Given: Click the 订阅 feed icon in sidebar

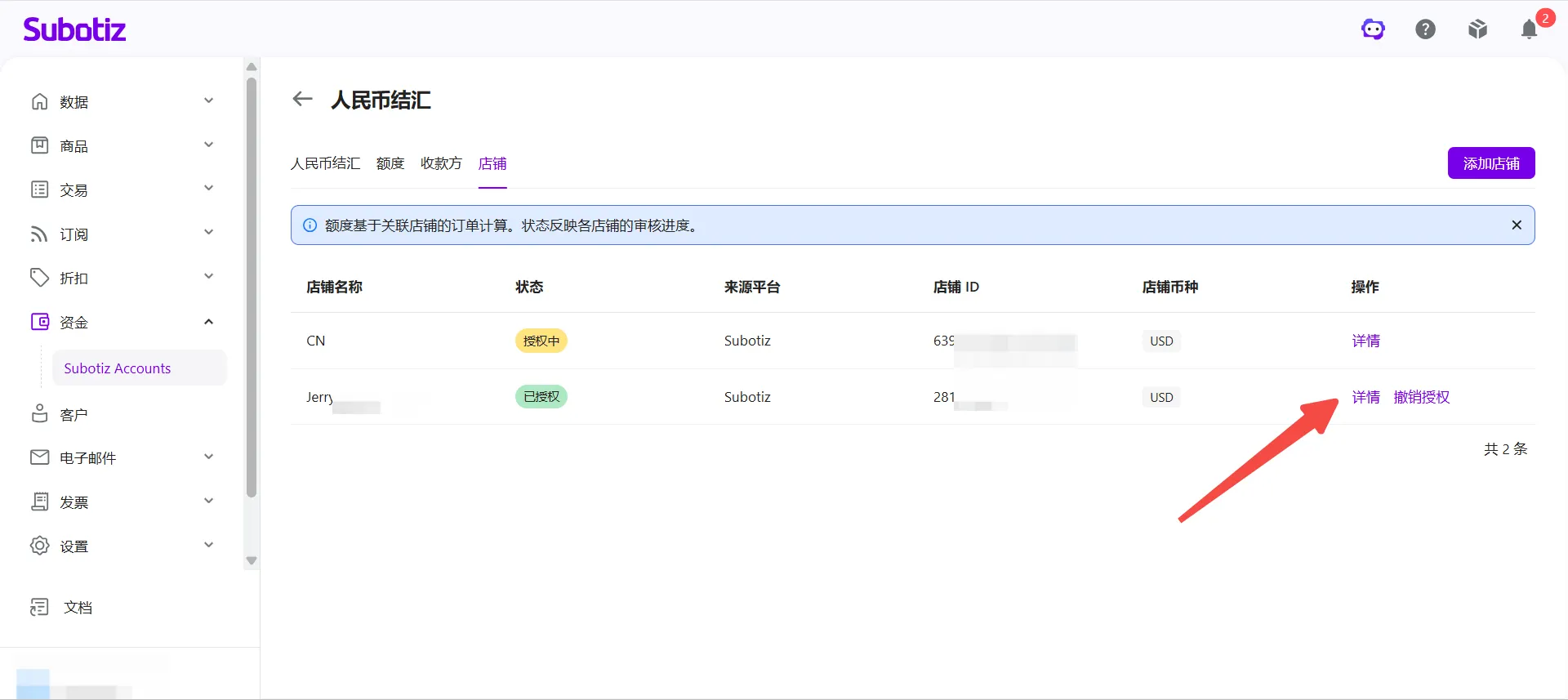Looking at the screenshot, I should 39,234.
